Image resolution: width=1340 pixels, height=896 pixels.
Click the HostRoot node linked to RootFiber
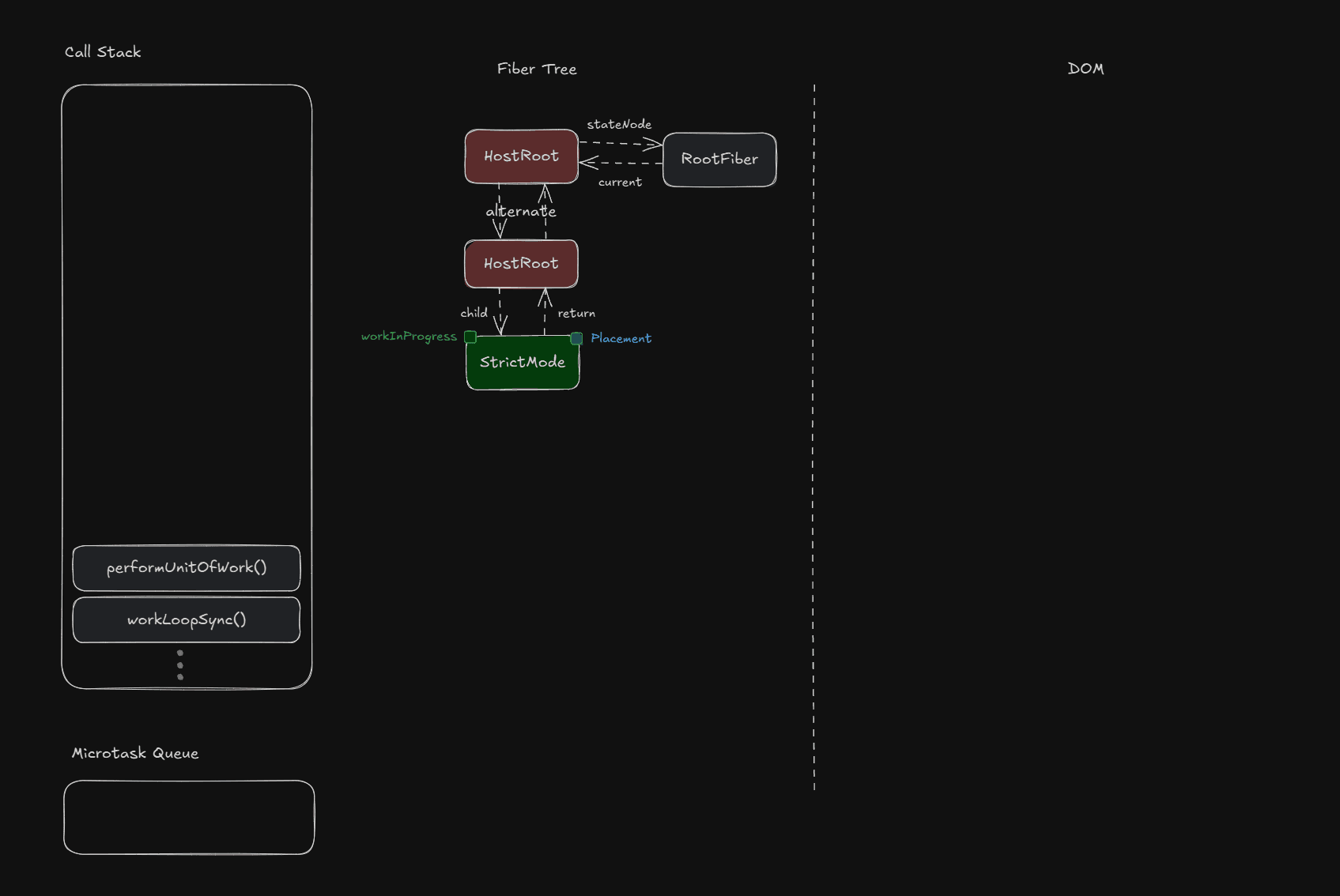point(521,156)
